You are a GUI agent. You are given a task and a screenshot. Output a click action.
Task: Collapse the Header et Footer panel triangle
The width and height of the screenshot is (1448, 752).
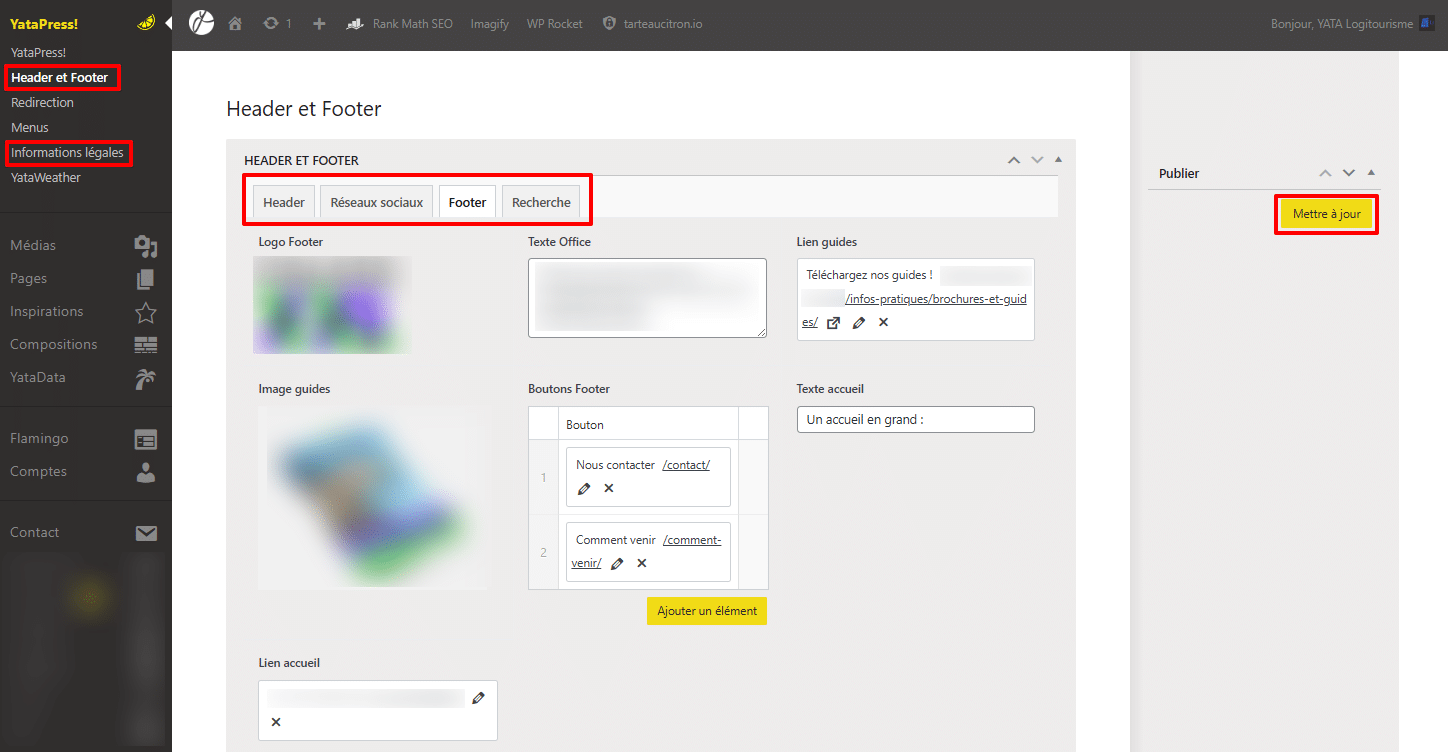(1058, 160)
